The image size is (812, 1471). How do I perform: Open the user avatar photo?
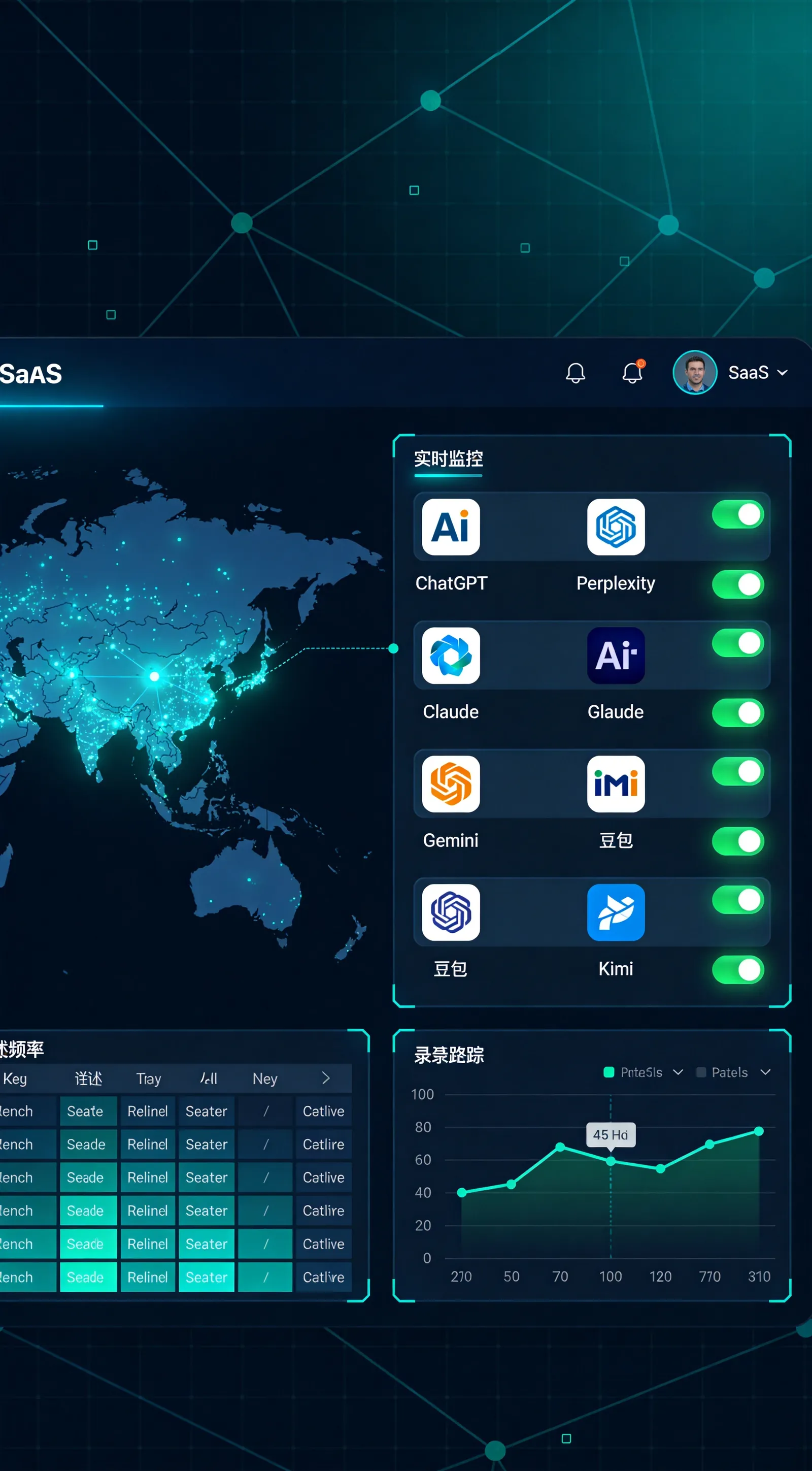pyautogui.click(x=694, y=372)
